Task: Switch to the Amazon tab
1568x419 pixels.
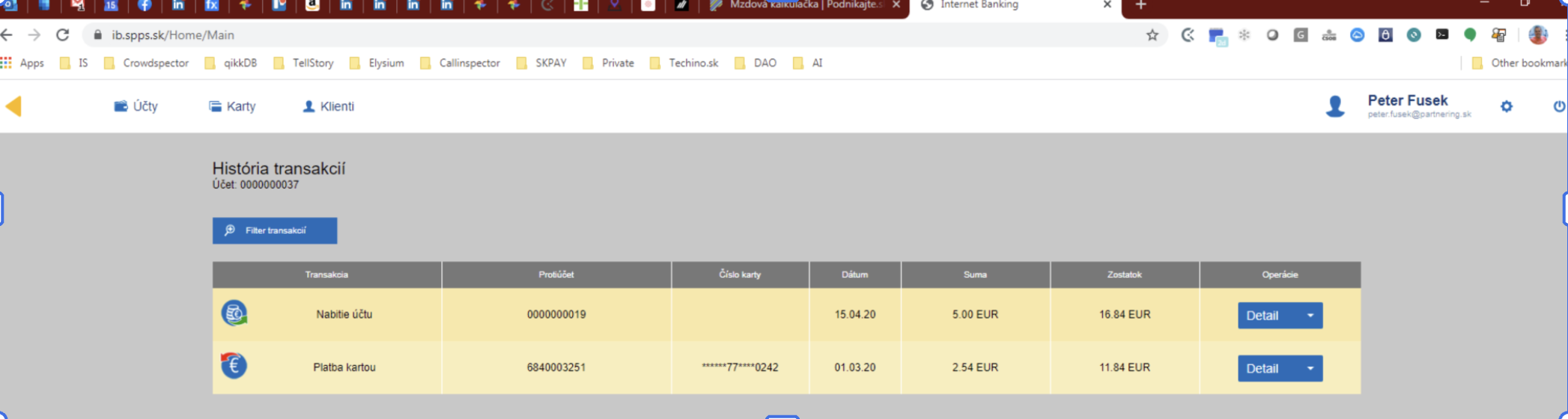Action: click(x=313, y=5)
